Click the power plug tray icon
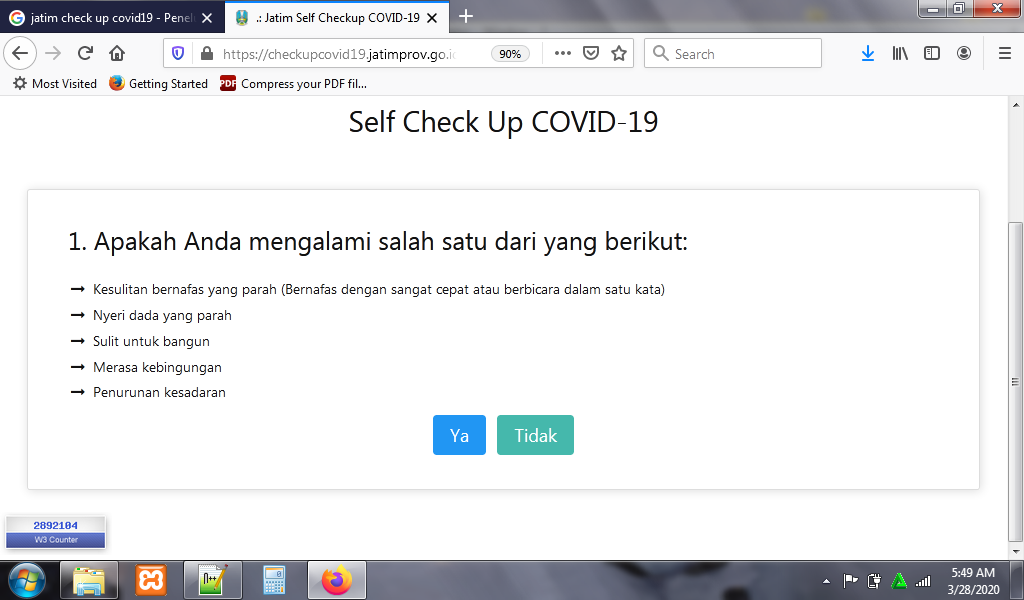Screen dimensions: 1024x600 (874, 580)
